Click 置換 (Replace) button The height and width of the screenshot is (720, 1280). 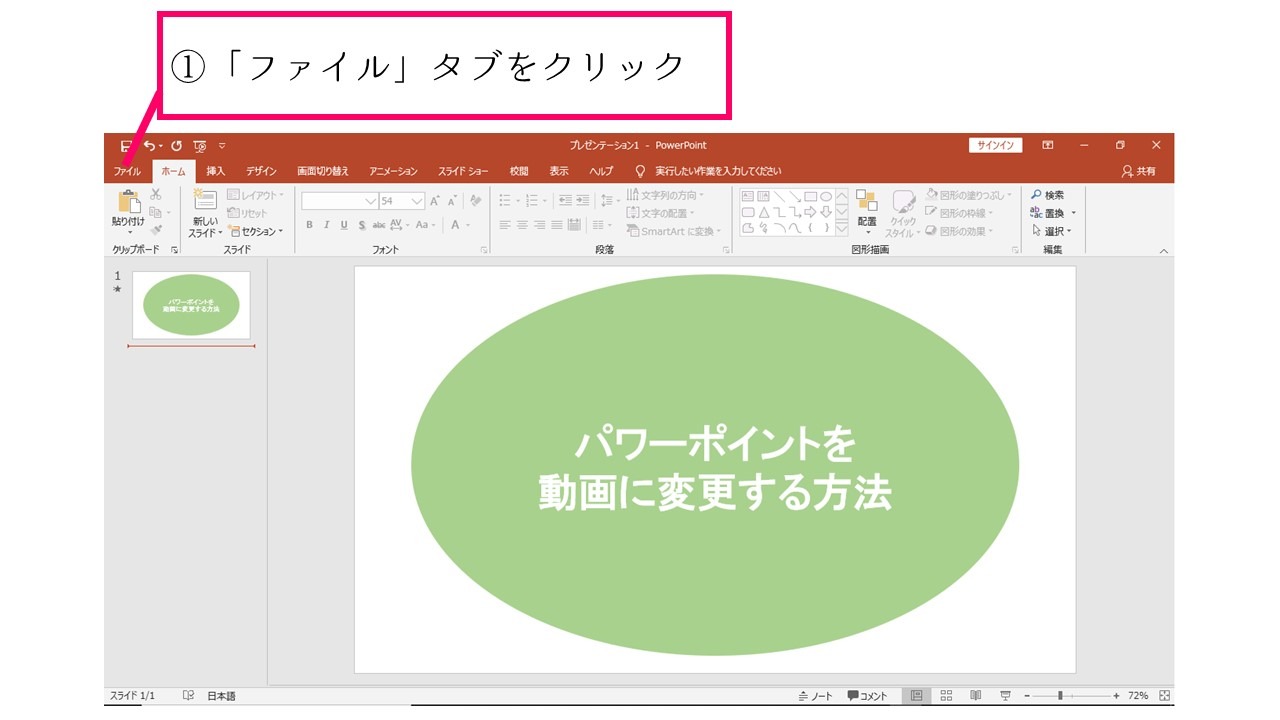pos(1053,213)
